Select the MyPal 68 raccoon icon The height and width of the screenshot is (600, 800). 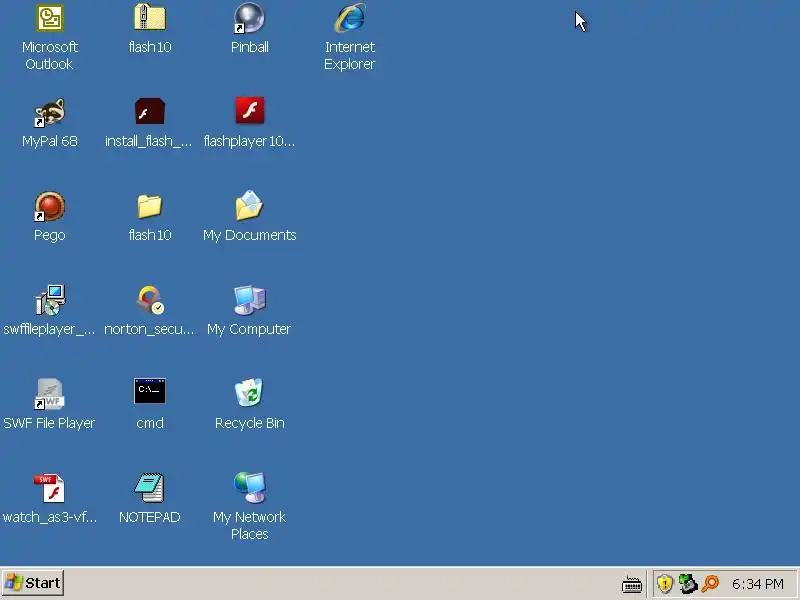[x=49, y=112]
